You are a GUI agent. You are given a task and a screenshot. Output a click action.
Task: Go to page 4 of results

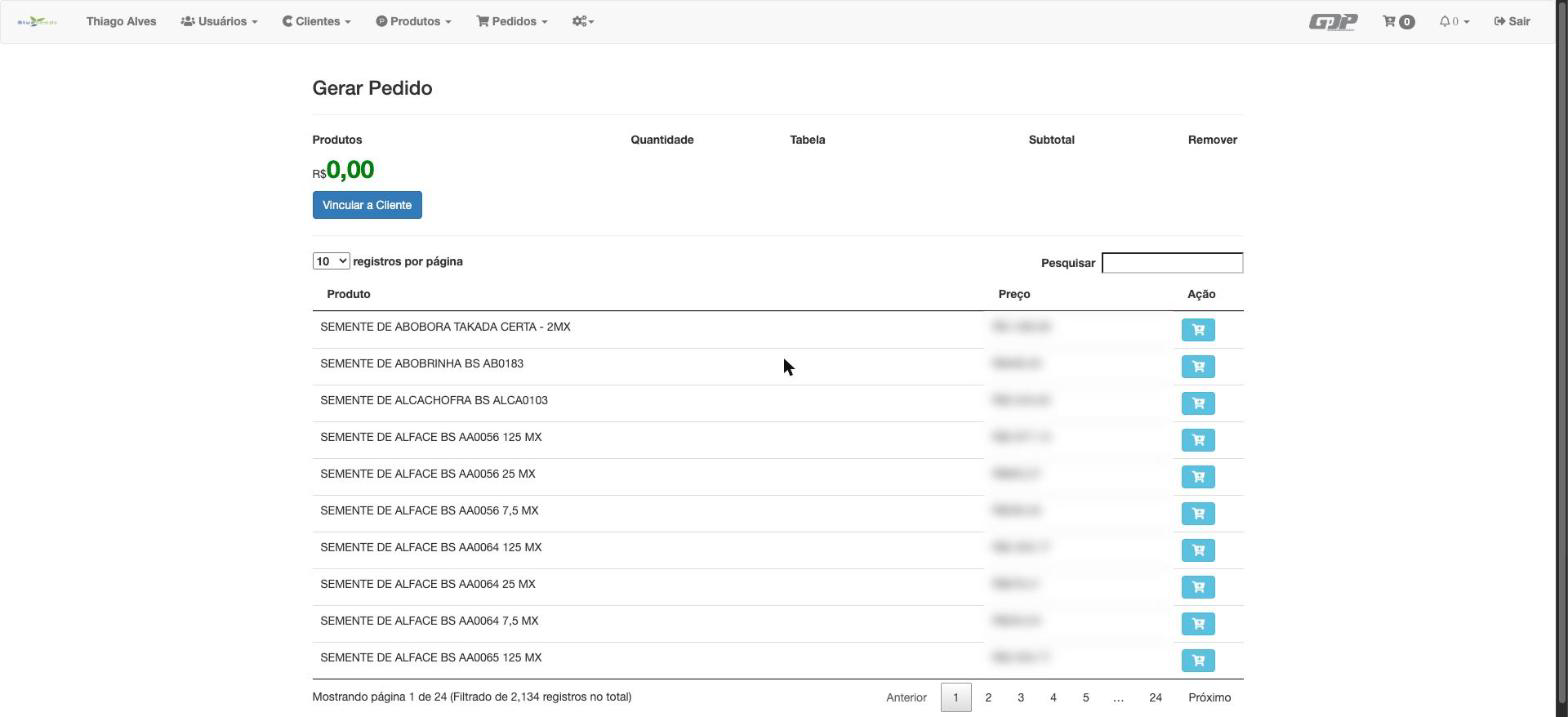[1053, 698]
